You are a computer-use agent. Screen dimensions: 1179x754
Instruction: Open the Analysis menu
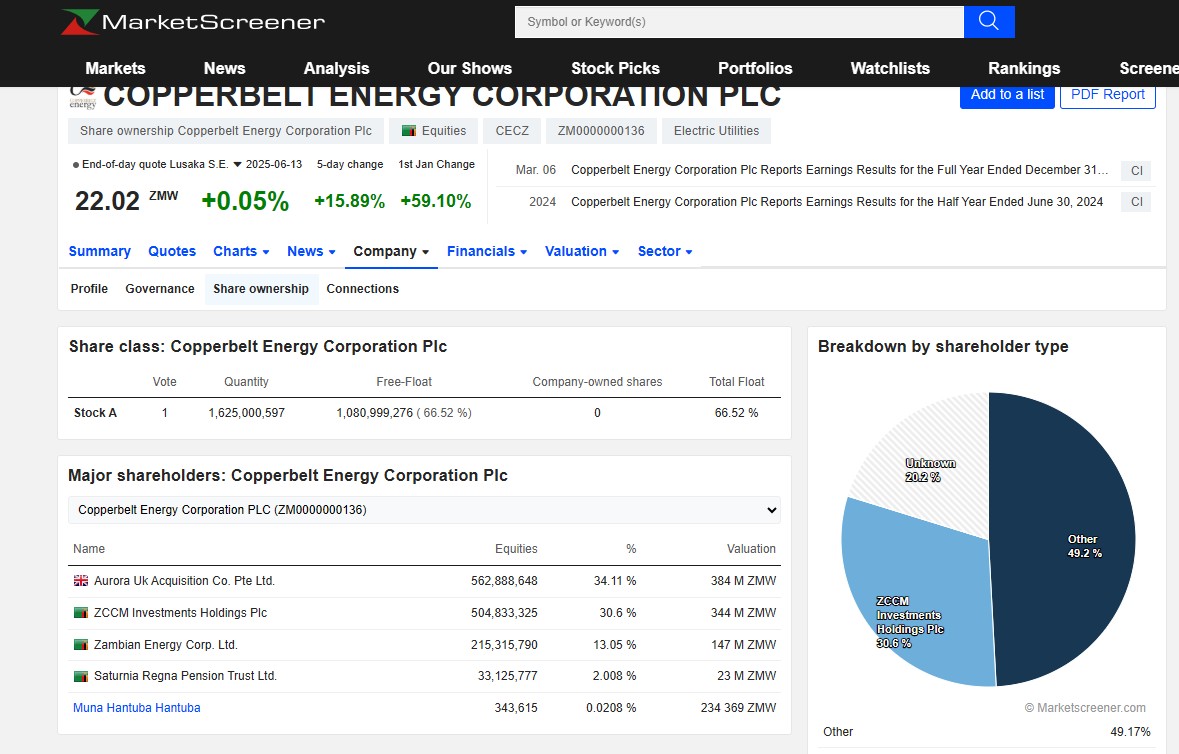coord(336,68)
